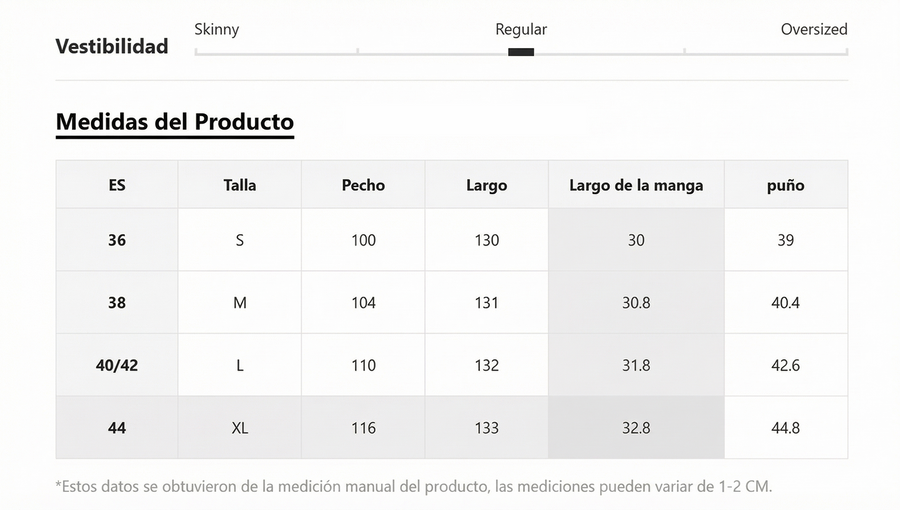The image size is (900, 510).
Task: Select the ES column header
Action: coord(117,185)
